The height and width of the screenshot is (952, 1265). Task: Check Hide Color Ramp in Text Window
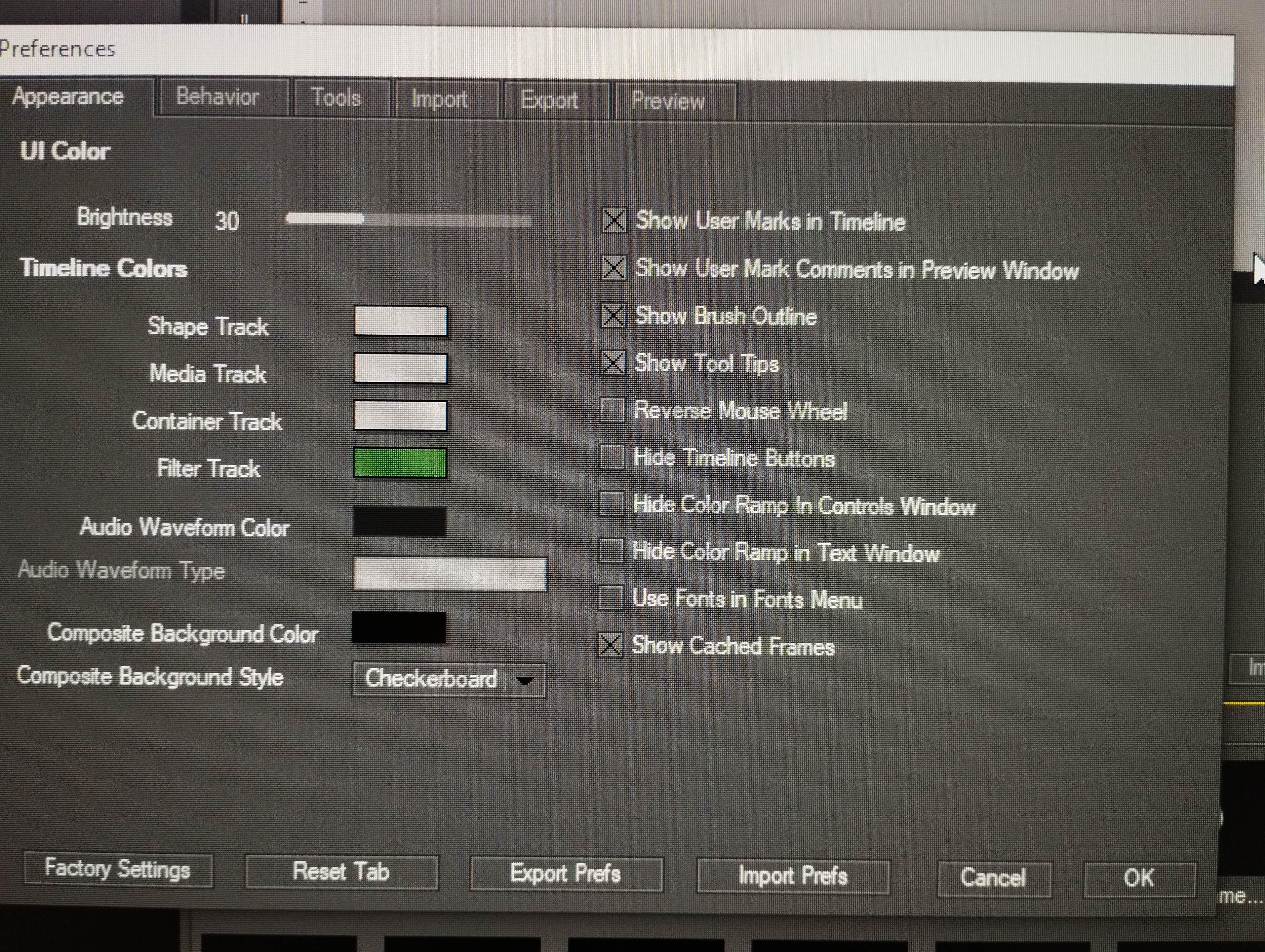(611, 551)
